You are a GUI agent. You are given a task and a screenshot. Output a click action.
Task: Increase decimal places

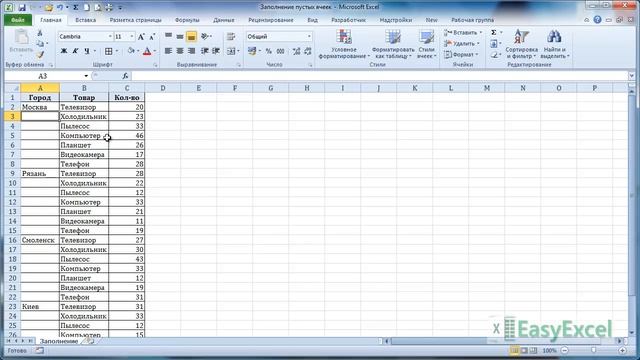click(x=296, y=51)
